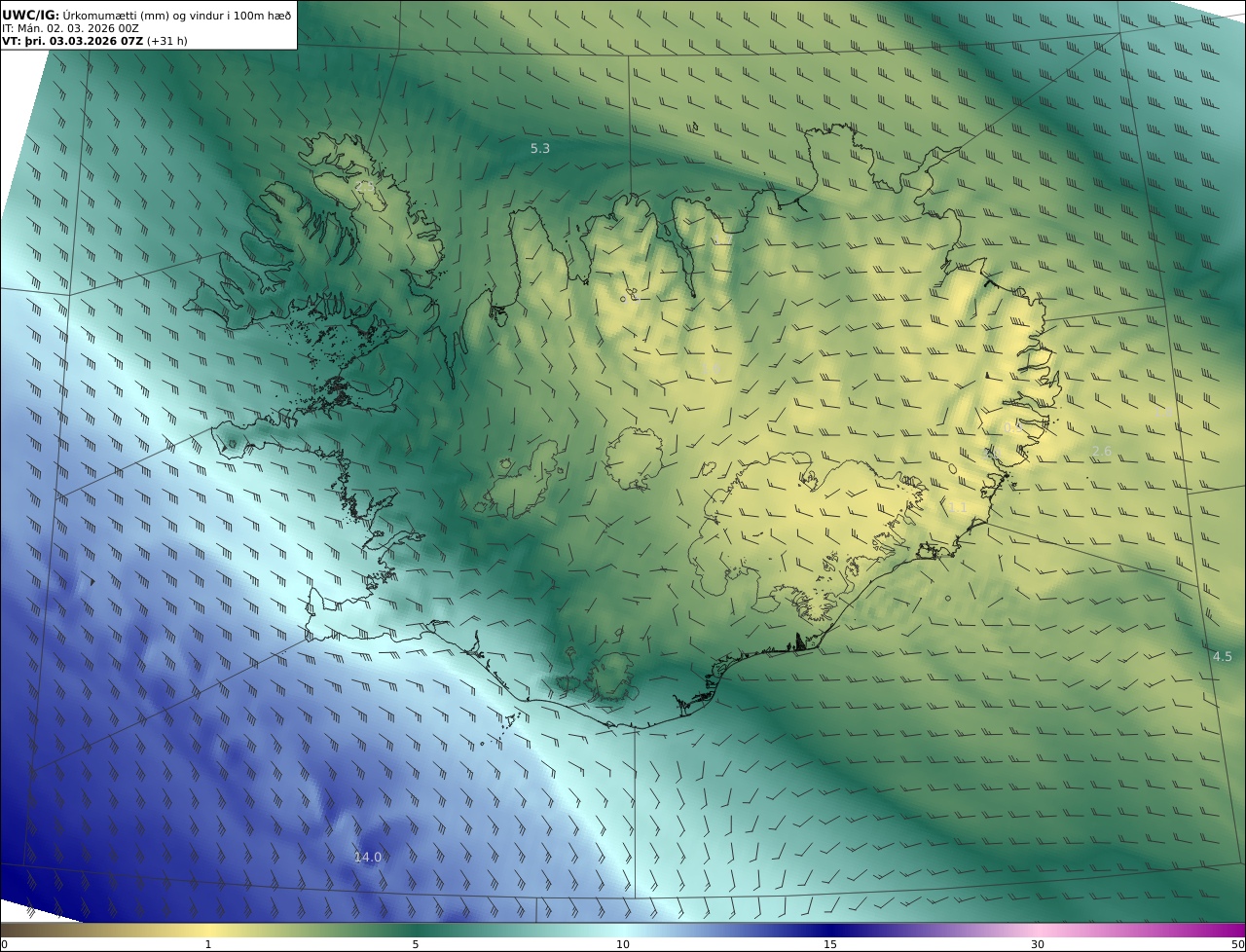Screen dimensions: 1246x952
Task: Click the colorbar tick label 15
Action: pyautogui.click(x=830, y=944)
